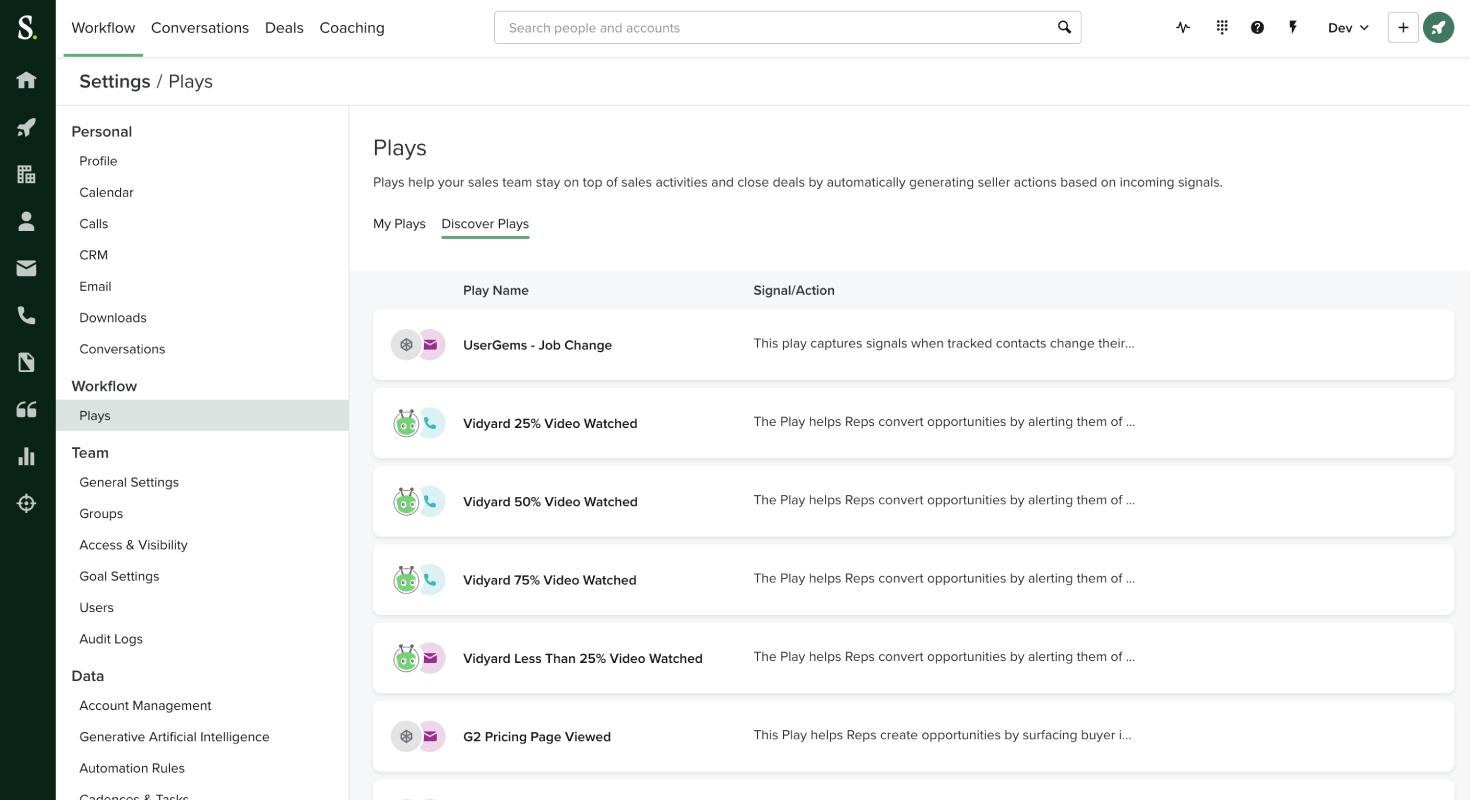This screenshot has width=1470, height=800.
Task: Click the UserGems Job Change email icon
Action: point(430,345)
